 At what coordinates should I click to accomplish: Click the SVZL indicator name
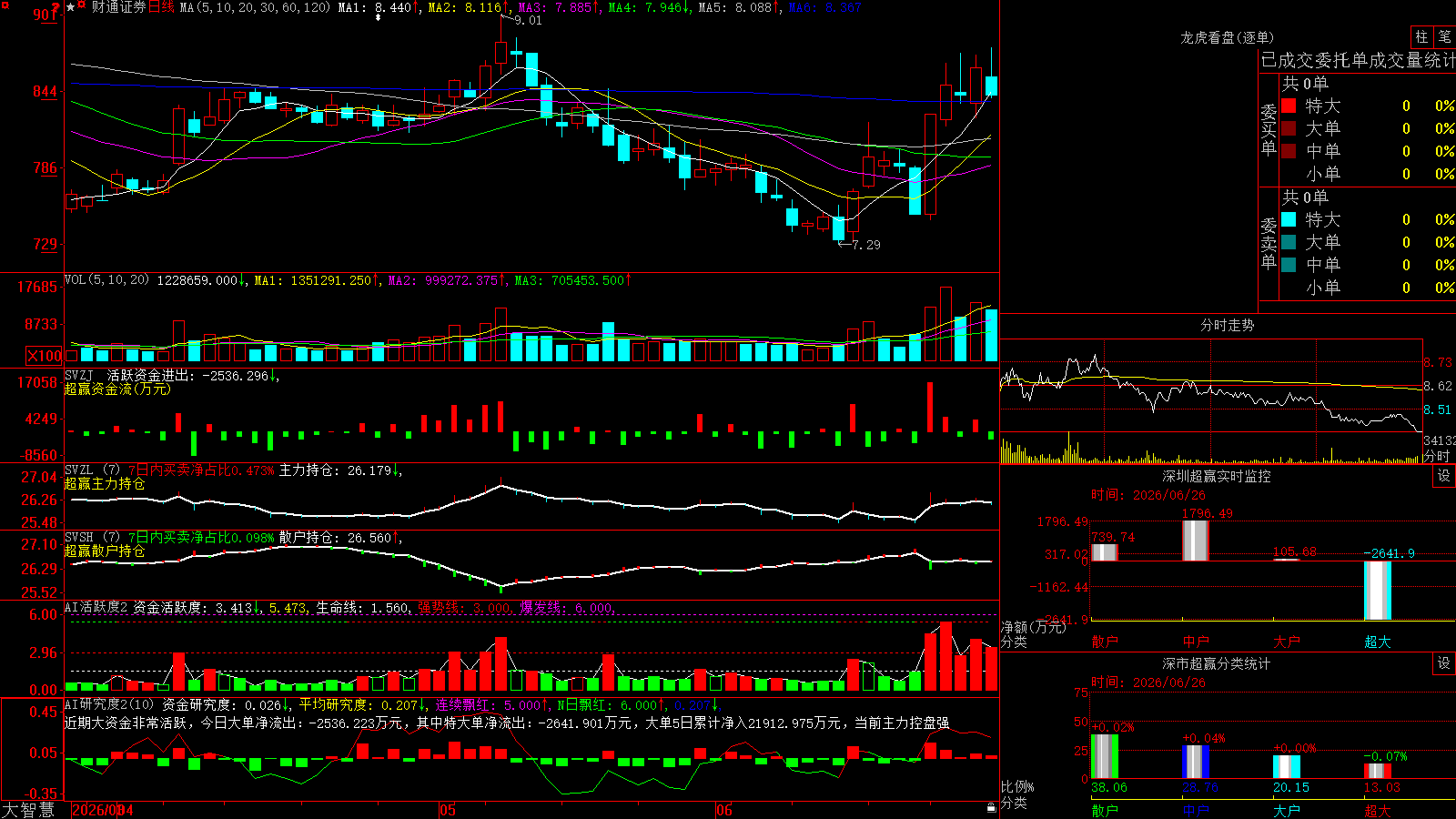[79, 470]
